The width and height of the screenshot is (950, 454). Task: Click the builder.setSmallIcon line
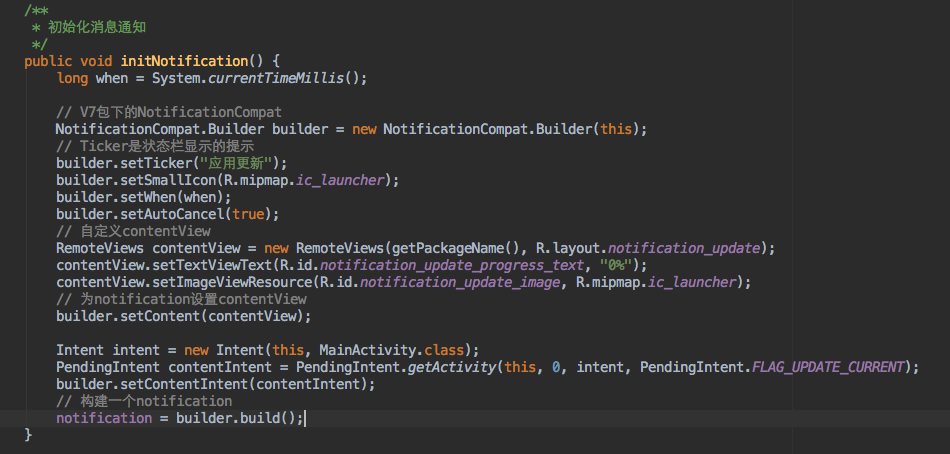pyautogui.click(x=228, y=180)
